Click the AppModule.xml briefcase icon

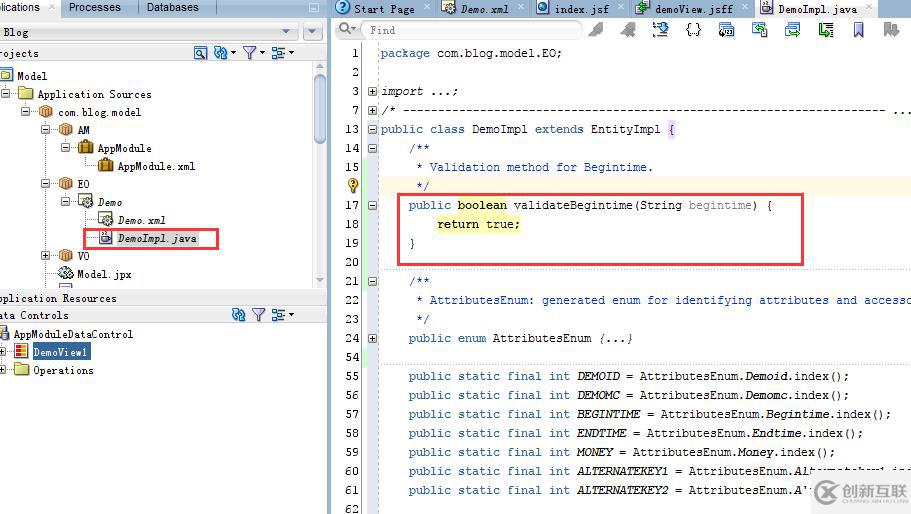pos(106,166)
